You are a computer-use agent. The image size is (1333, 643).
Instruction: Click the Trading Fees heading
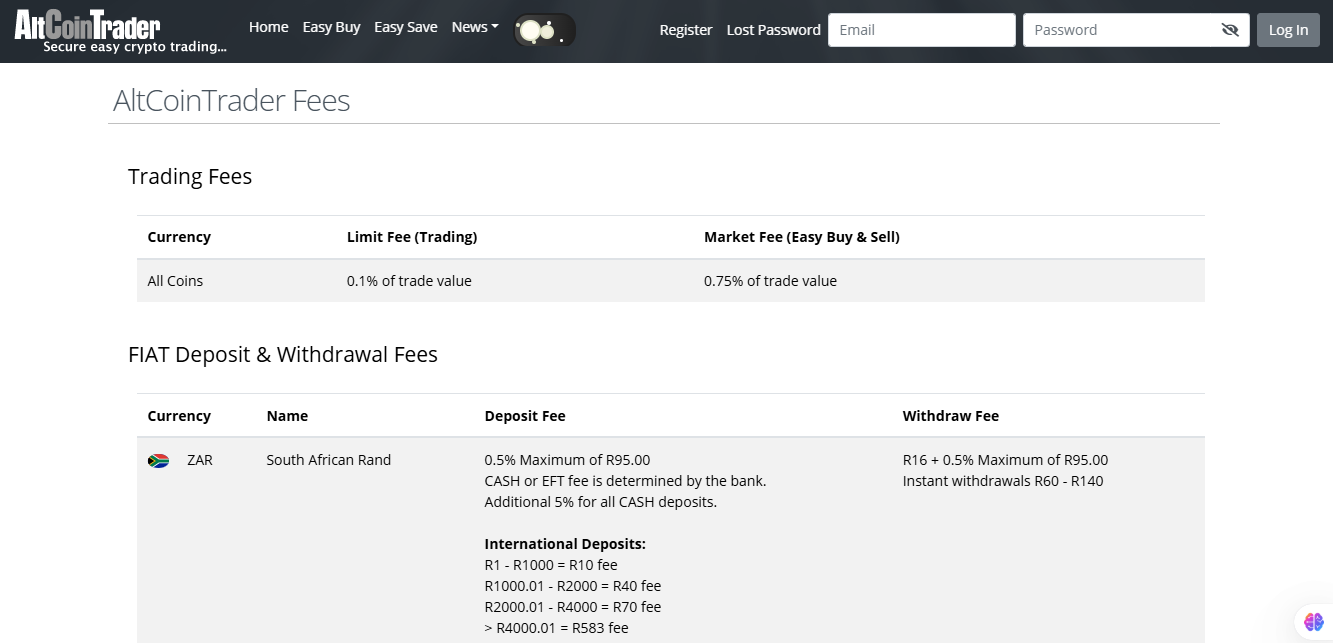pyautogui.click(x=190, y=177)
